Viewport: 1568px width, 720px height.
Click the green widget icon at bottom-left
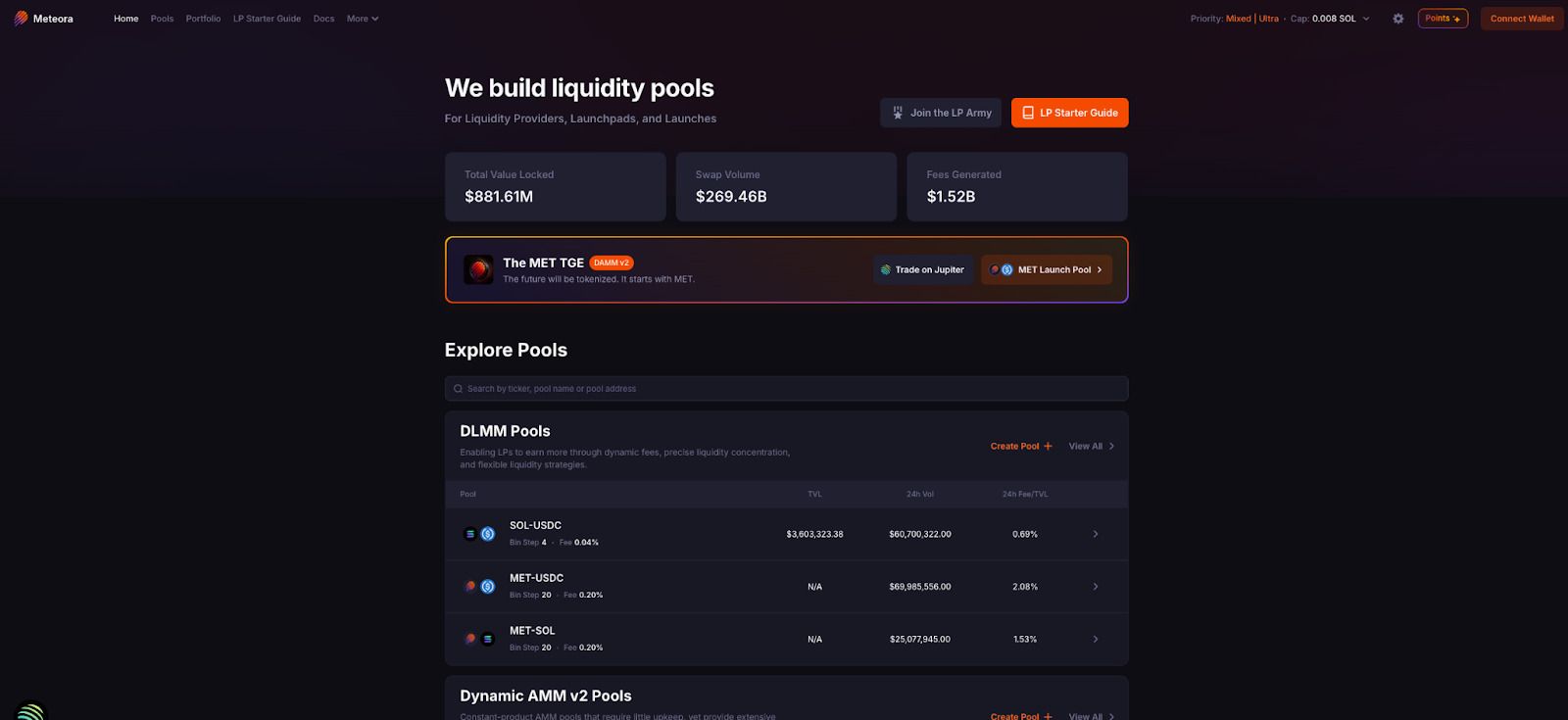(x=30, y=711)
